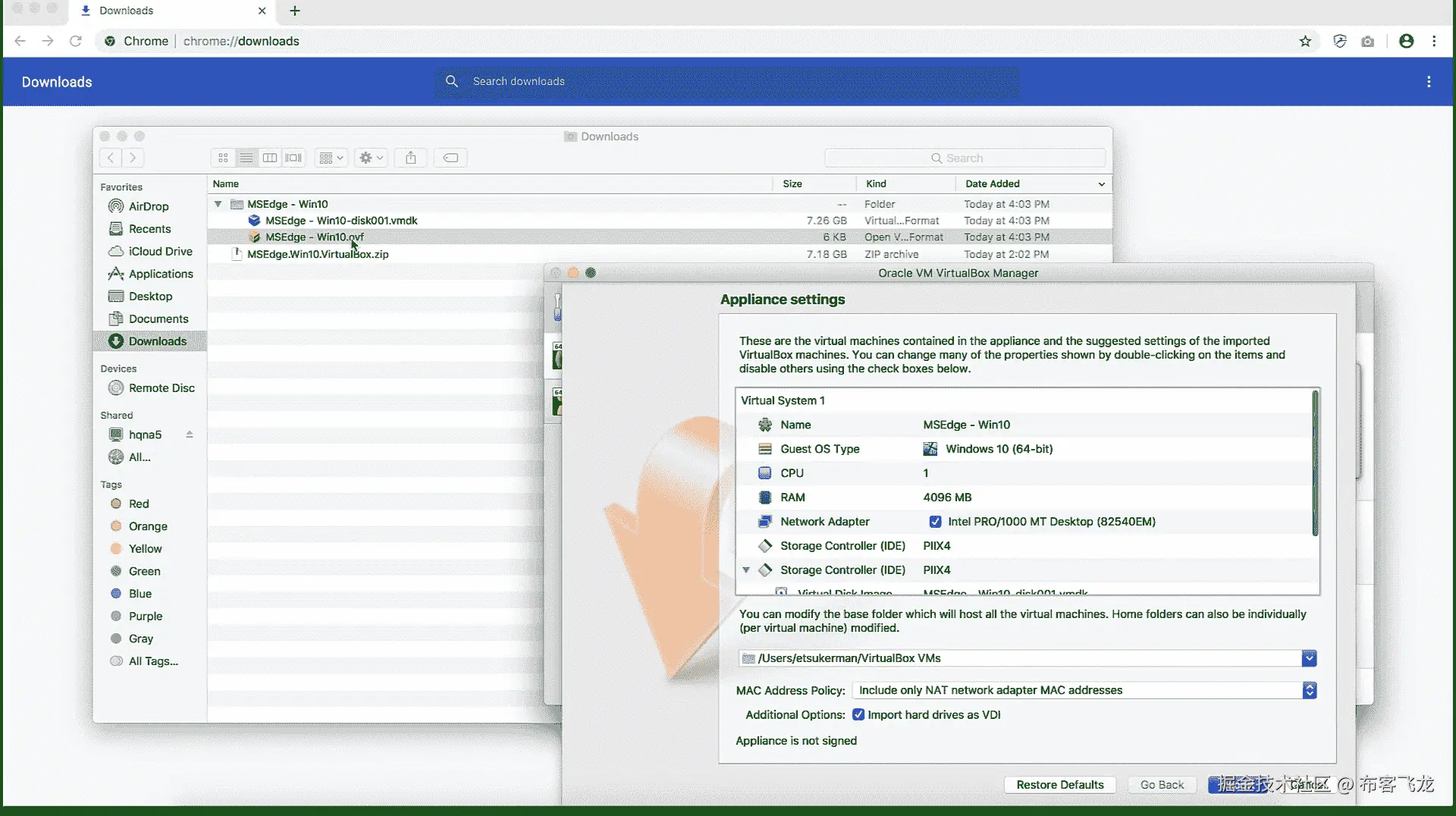Select the Downloads browser tab

point(174,11)
